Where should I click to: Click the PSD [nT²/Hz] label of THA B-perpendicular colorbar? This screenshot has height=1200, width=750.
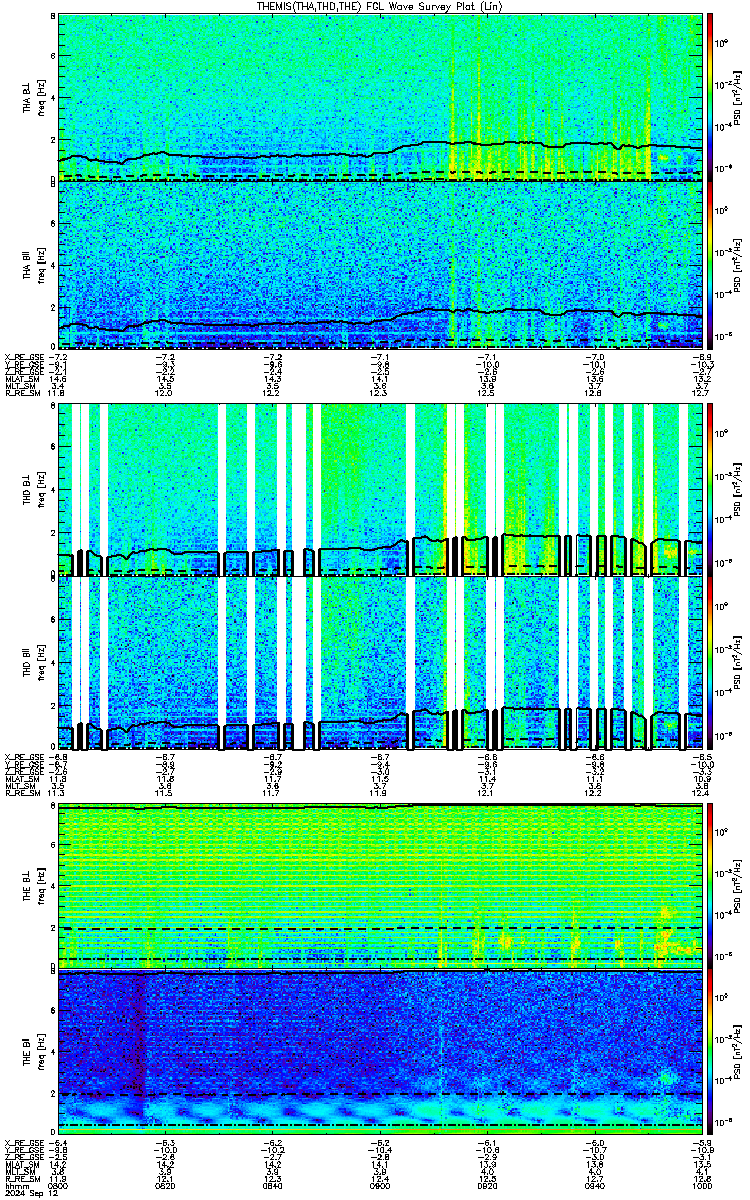738,98
